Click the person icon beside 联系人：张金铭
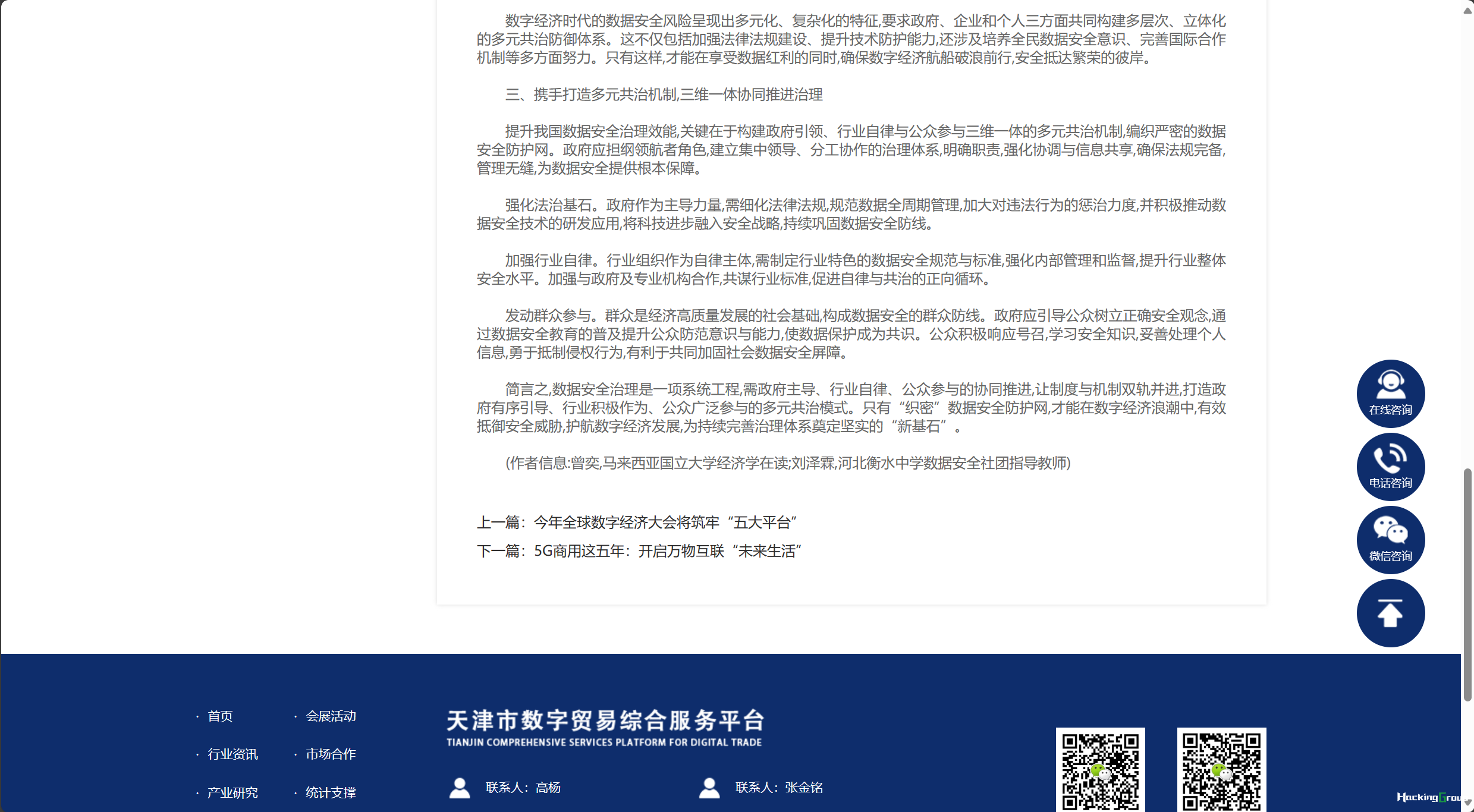Screen dimensions: 1474x812 pos(709,788)
